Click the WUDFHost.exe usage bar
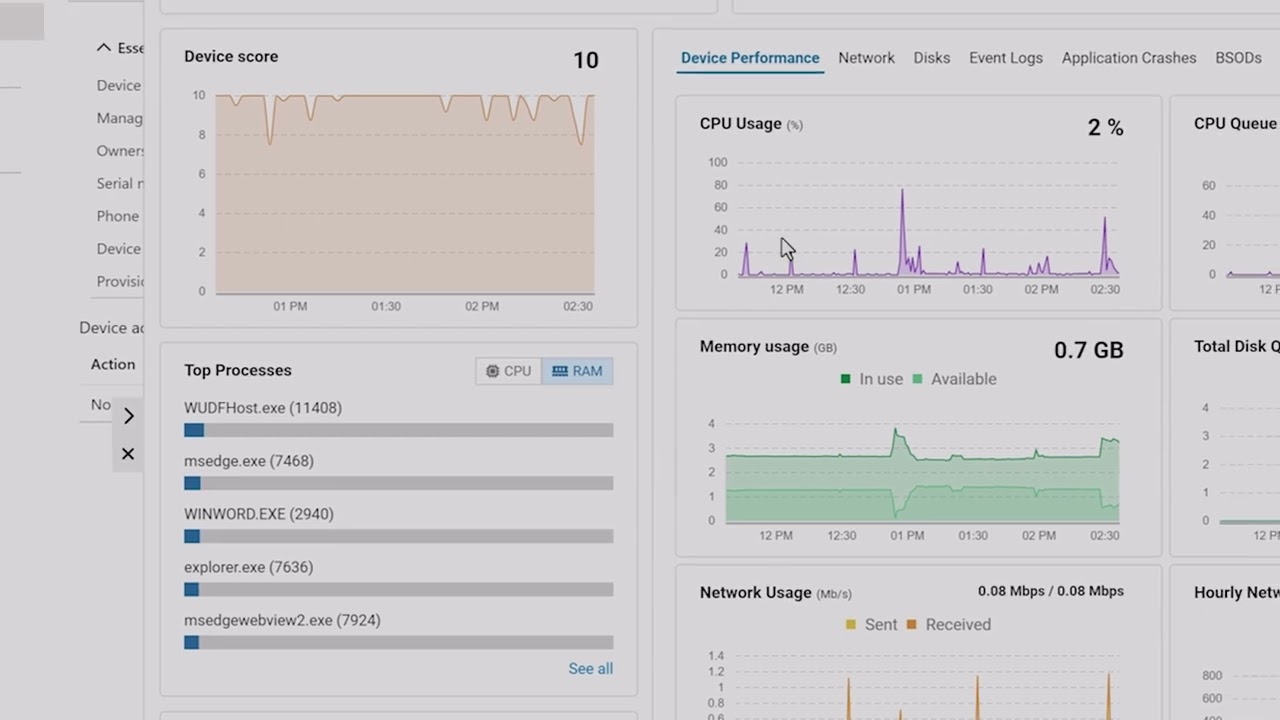Screen dimensions: 1280x720 pyautogui.click(x=398, y=430)
